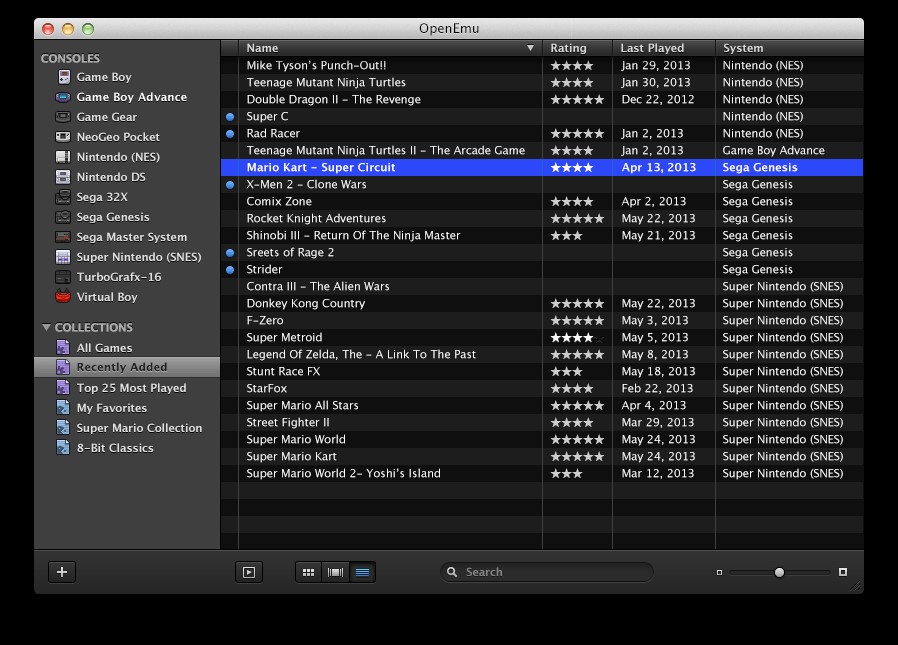898x645 pixels.
Task: Select the Virtual Boy red icon
Action: click(63, 297)
